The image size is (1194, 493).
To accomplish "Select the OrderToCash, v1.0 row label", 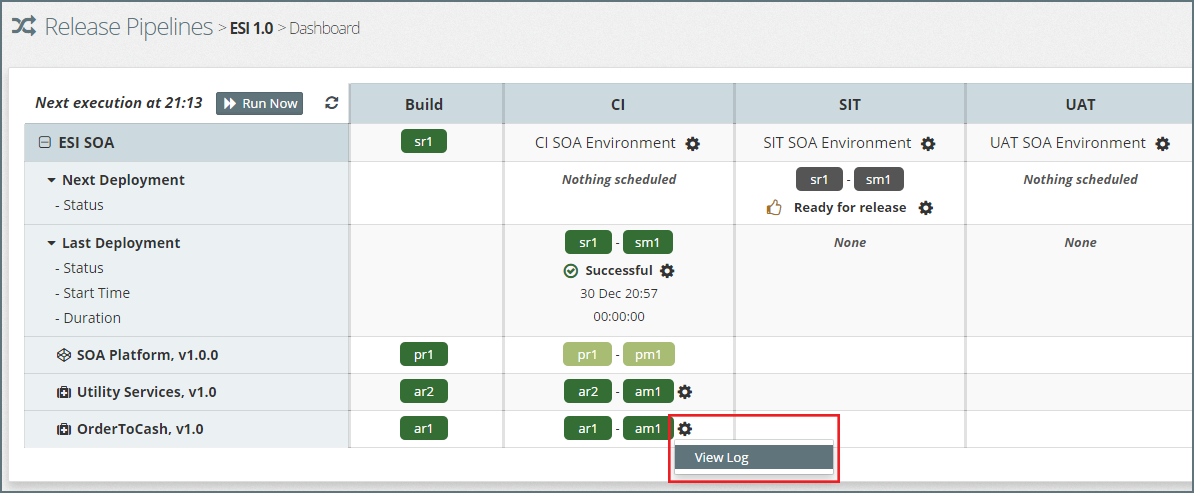I will click(139, 429).
